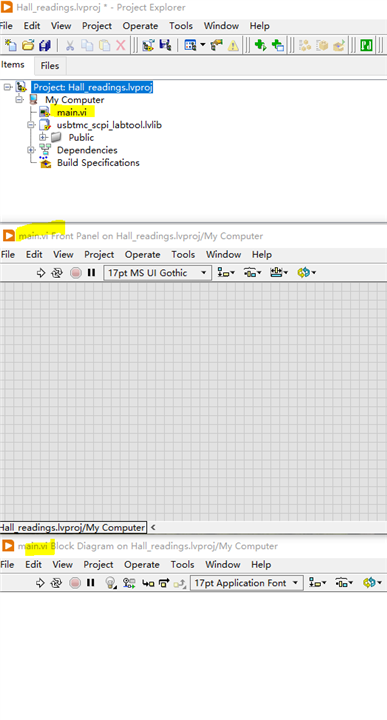The width and height of the screenshot is (387, 720).
Task: Open the 17pt MS UI Gothic font dropdown
Action: (x=157, y=273)
